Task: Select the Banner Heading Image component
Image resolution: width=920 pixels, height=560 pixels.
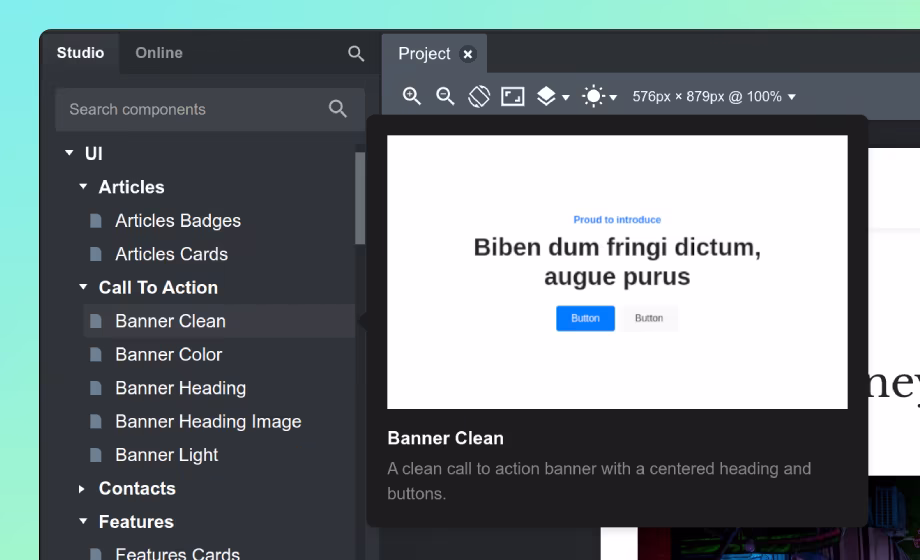Action: coord(208,421)
